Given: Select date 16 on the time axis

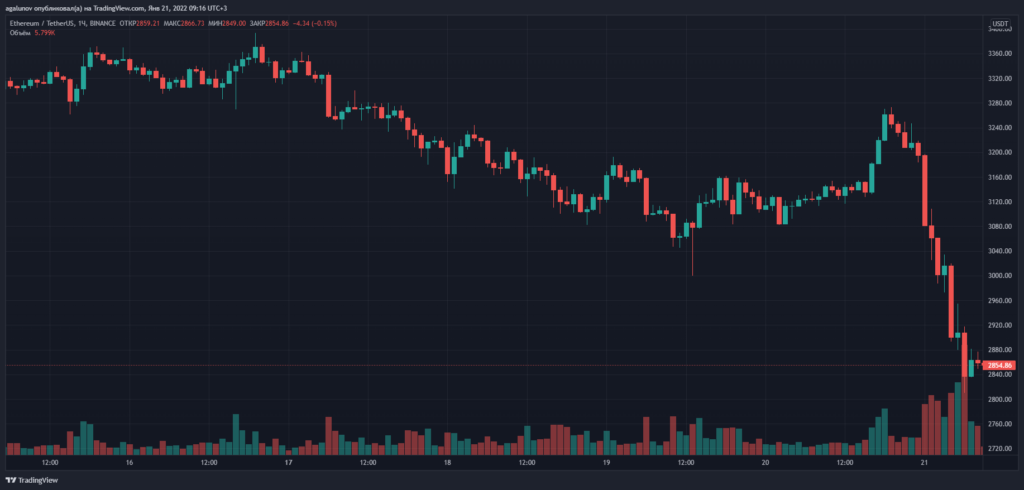Looking at the screenshot, I should [130, 464].
